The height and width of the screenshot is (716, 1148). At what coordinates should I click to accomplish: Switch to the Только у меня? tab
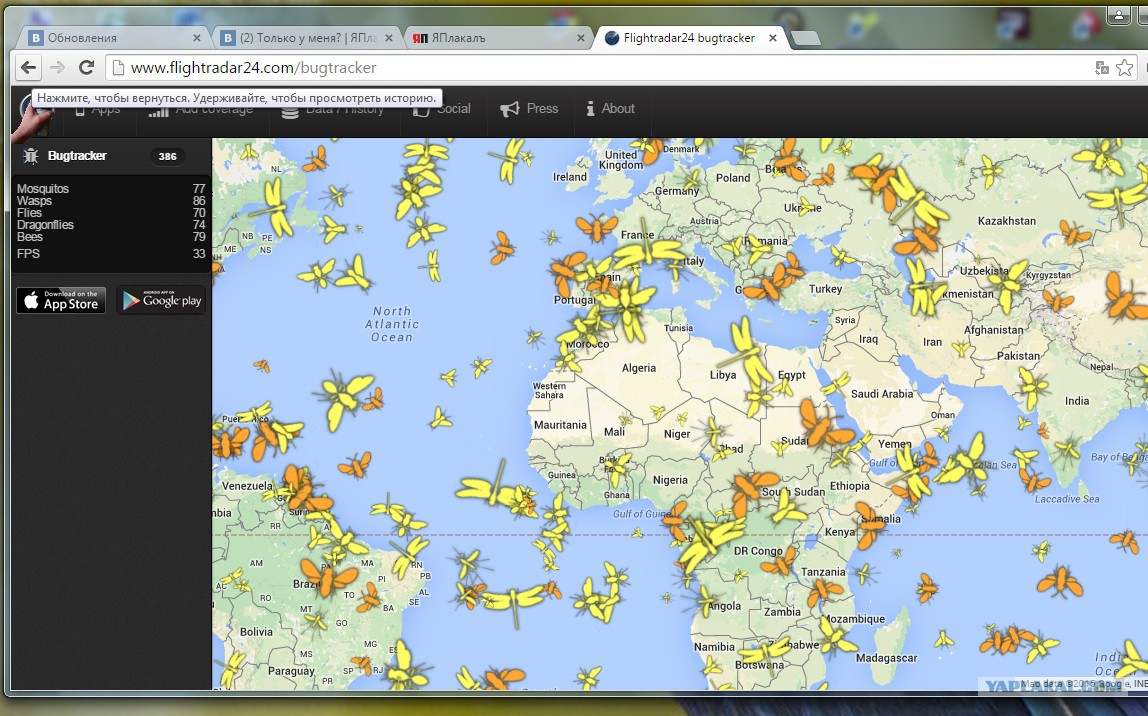coord(308,38)
